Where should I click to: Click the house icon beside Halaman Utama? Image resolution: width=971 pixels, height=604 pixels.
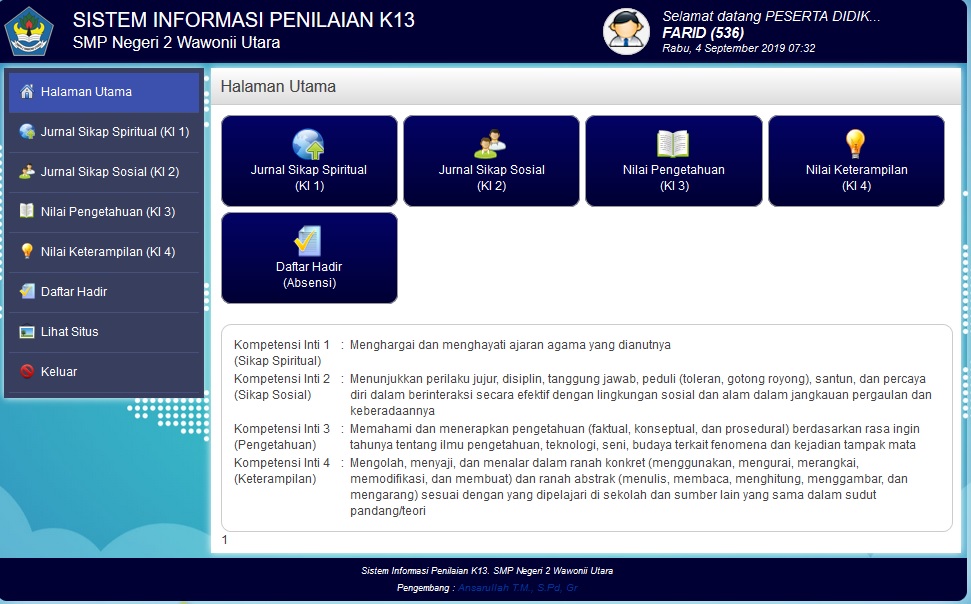pyautogui.click(x=27, y=92)
